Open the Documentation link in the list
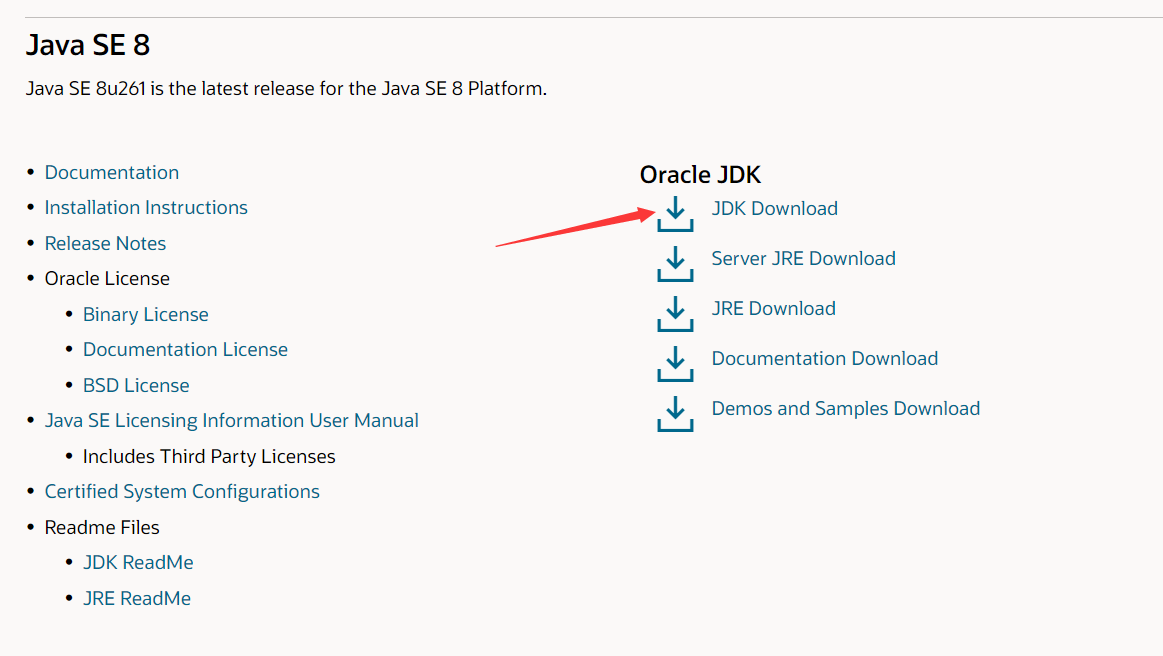The height and width of the screenshot is (656, 1163). pos(112,172)
